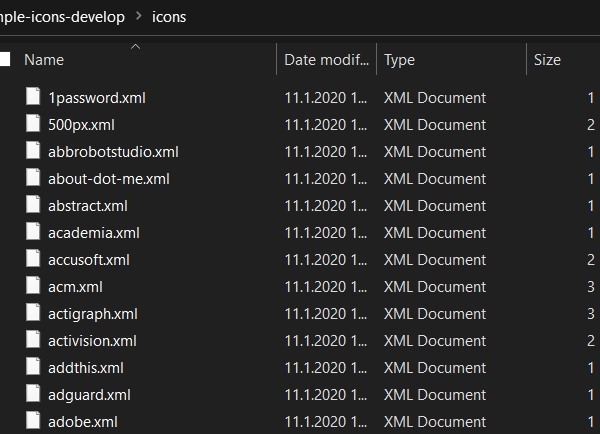The height and width of the screenshot is (434, 600).
Task: Expand the breadcrumb chevron before icons
Action: [139, 16]
